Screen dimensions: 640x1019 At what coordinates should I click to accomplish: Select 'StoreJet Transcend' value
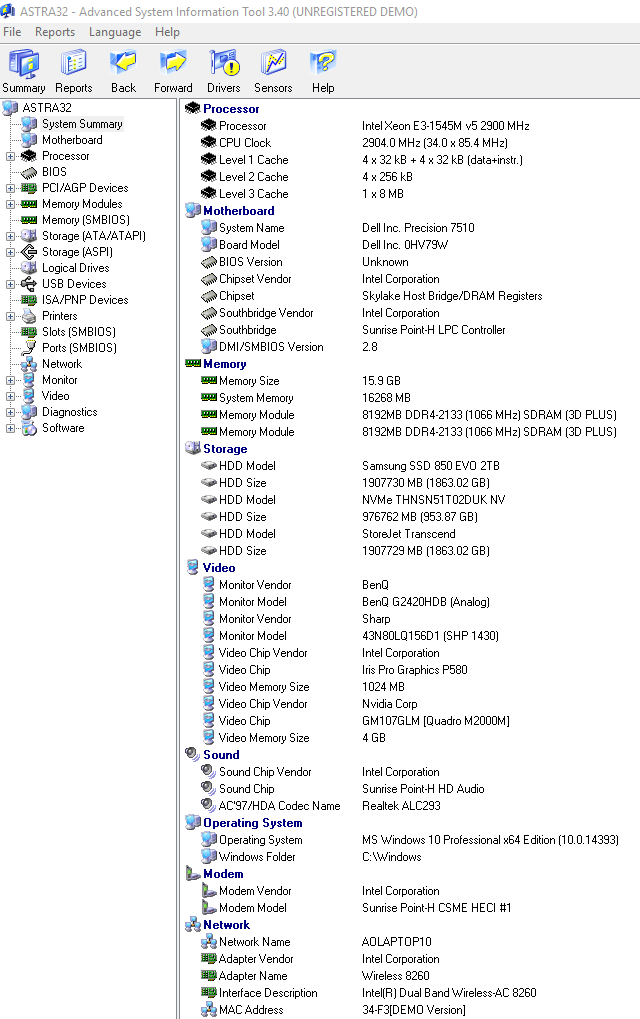409,534
